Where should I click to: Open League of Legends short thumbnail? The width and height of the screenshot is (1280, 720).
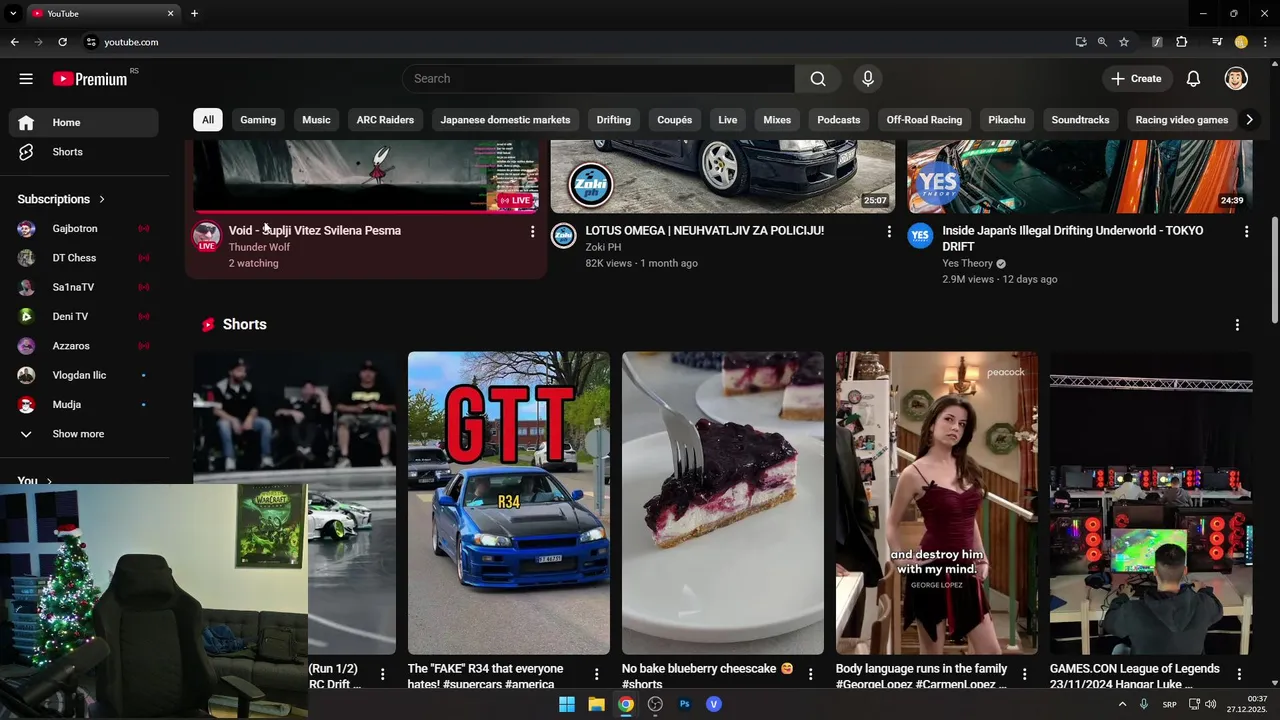pyautogui.click(x=1151, y=503)
